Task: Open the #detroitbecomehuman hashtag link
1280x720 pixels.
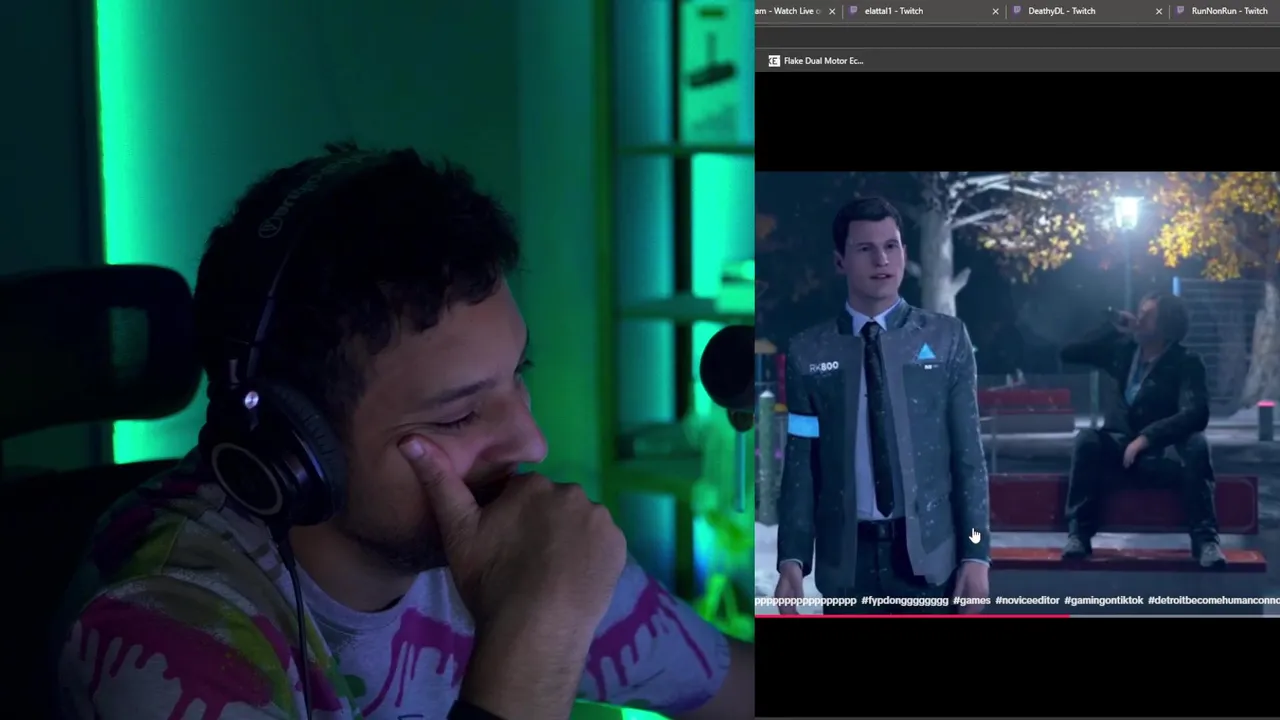Action: click(1213, 600)
